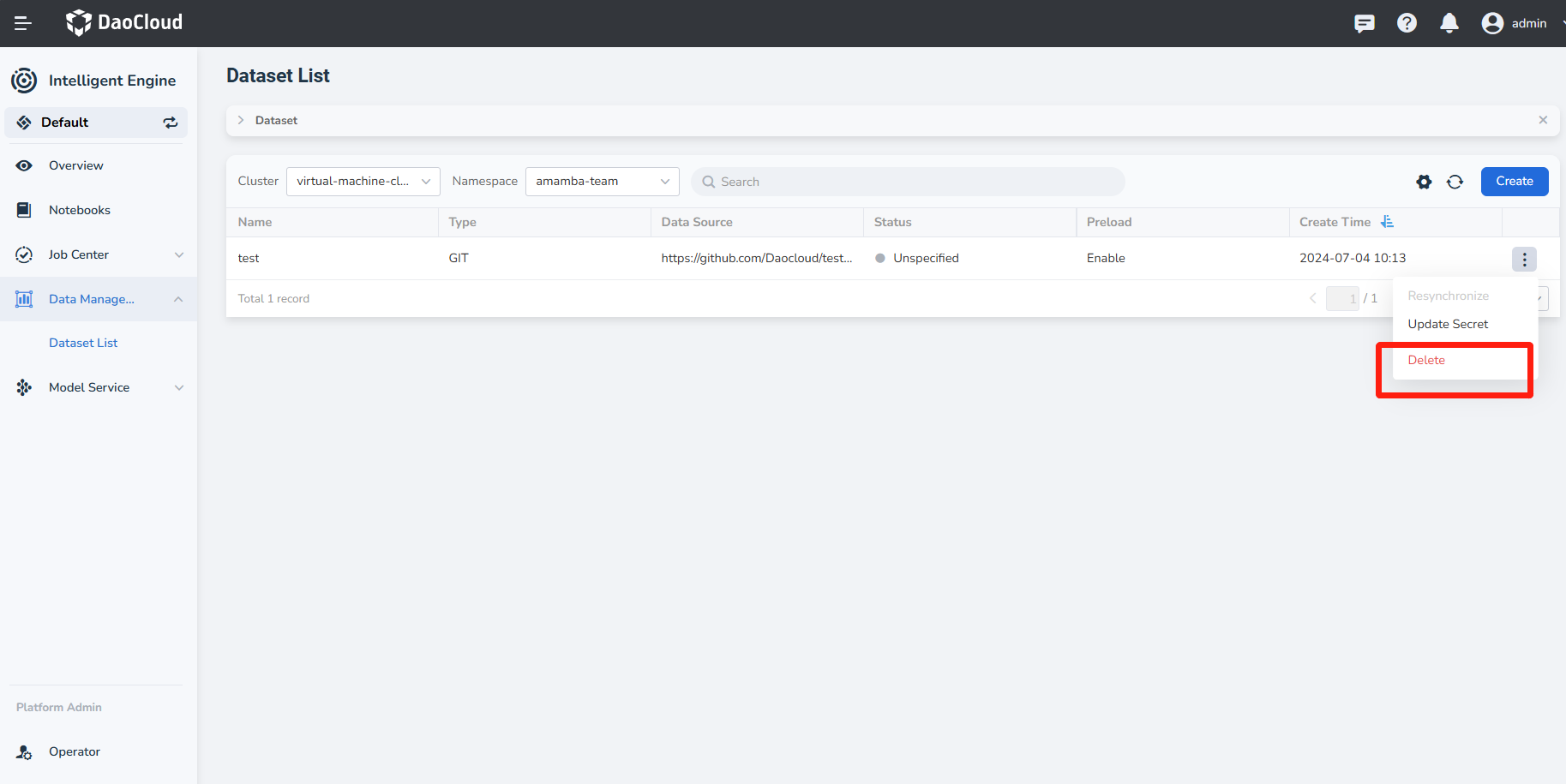Image resolution: width=1566 pixels, height=784 pixels.
Task: Open the Namespace amamba-team dropdown
Action: 602,182
